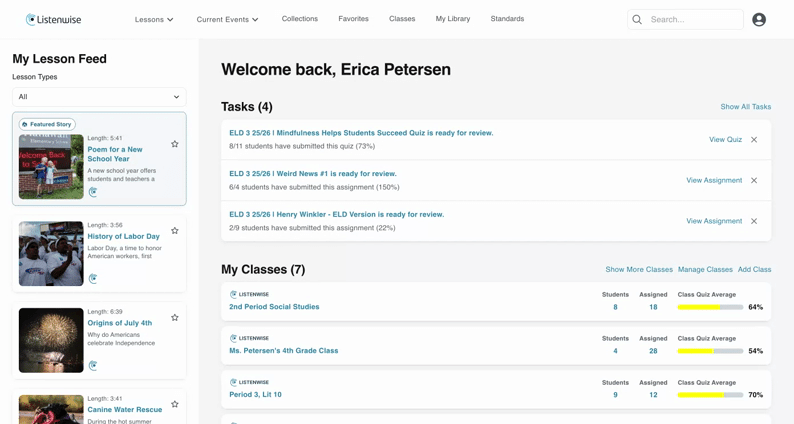
Task: Dismiss the Weird News #1 task
Action: [x=754, y=180]
